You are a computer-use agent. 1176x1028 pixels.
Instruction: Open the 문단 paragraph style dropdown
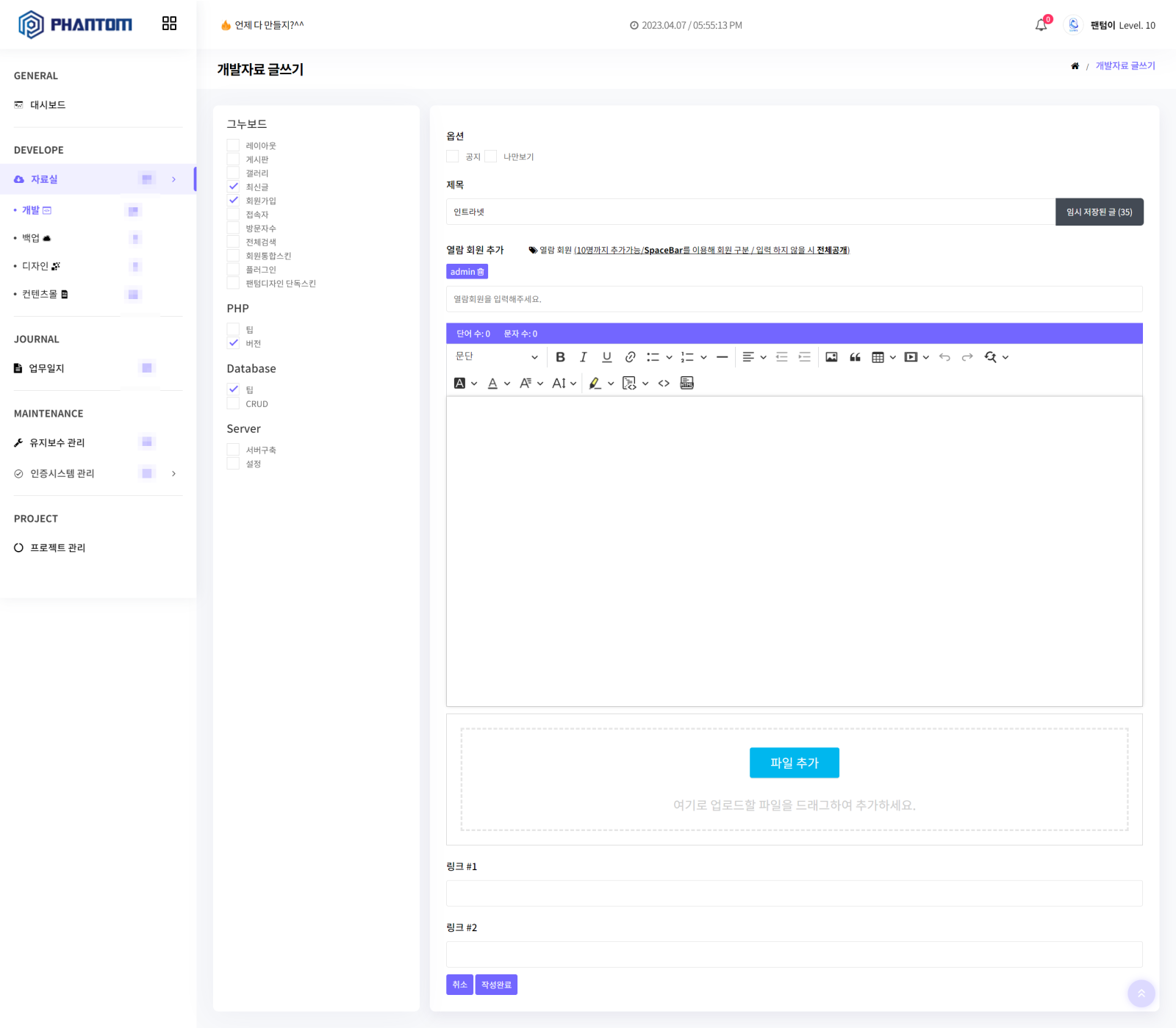pos(496,357)
